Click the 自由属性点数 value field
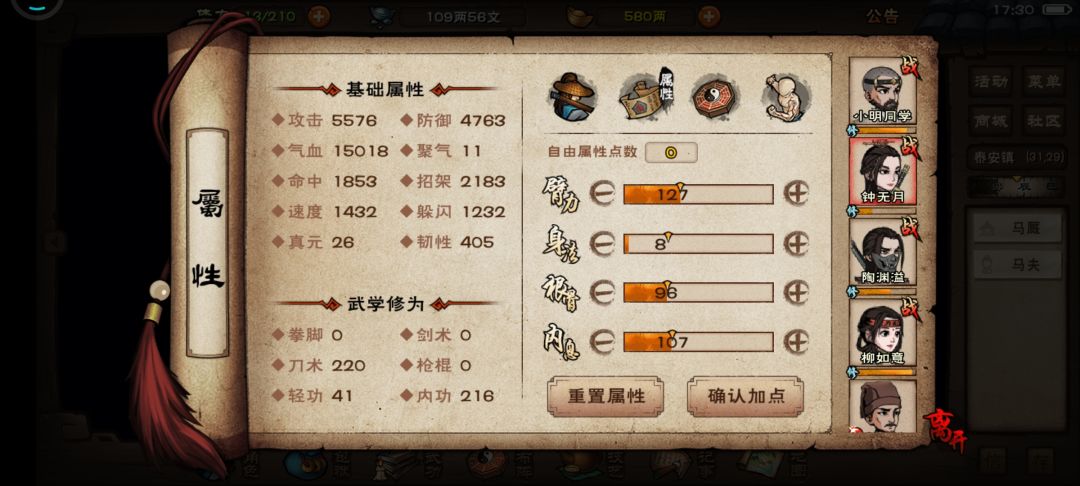This screenshot has height=486, width=1080. tap(671, 152)
